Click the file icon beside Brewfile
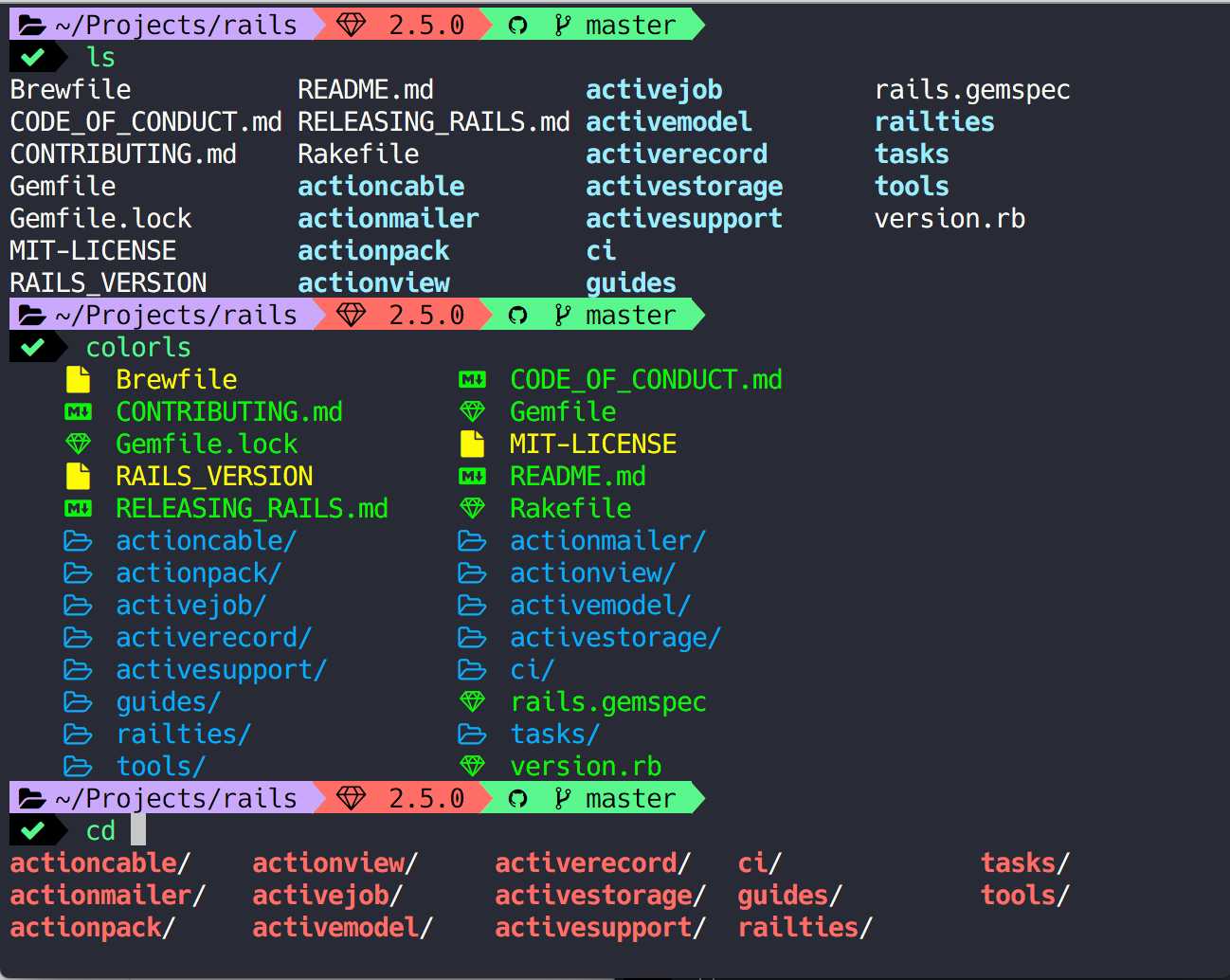Viewport: 1230px width, 980px height. tap(79, 380)
